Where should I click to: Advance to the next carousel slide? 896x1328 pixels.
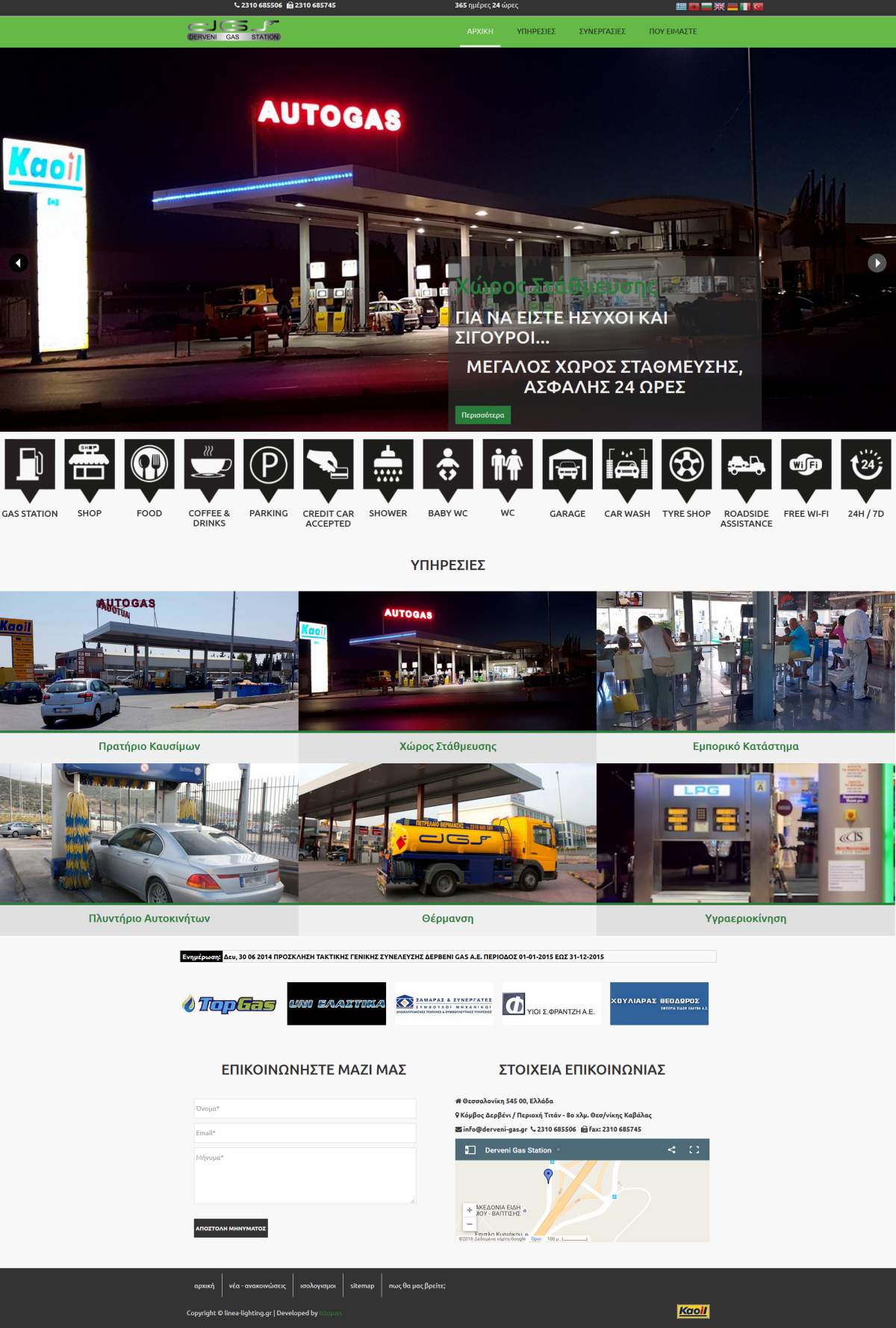[x=877, y=263]
